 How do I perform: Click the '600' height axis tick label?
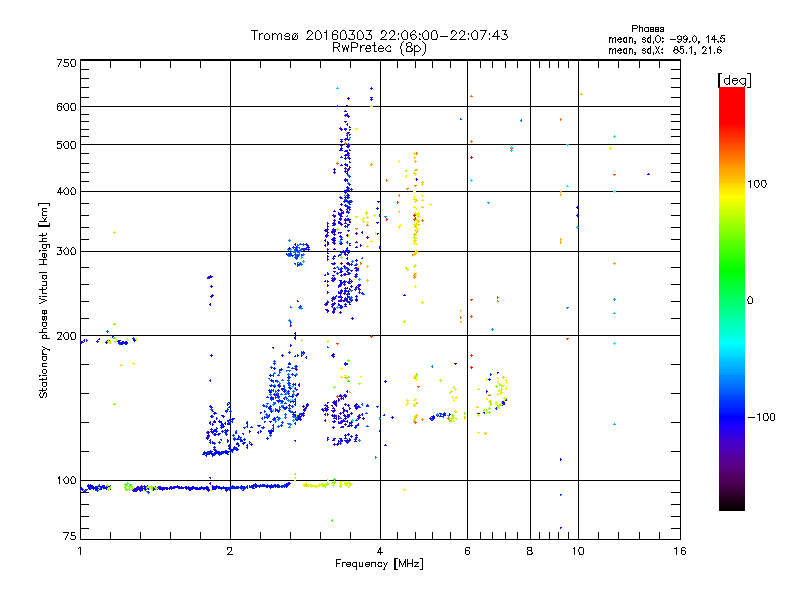tap(66, 107)
